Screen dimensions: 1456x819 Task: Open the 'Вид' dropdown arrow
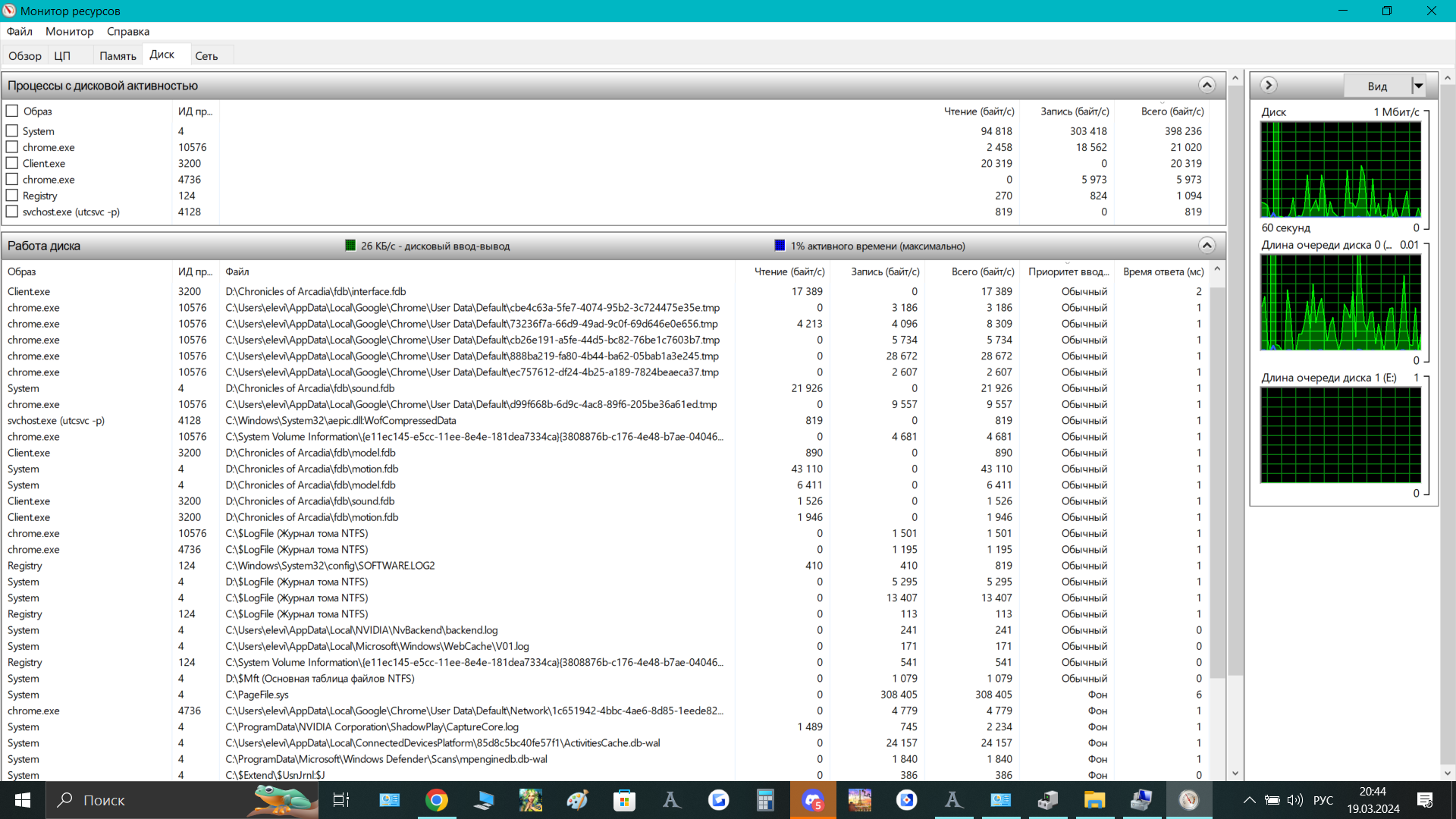tap(1418, 86)
